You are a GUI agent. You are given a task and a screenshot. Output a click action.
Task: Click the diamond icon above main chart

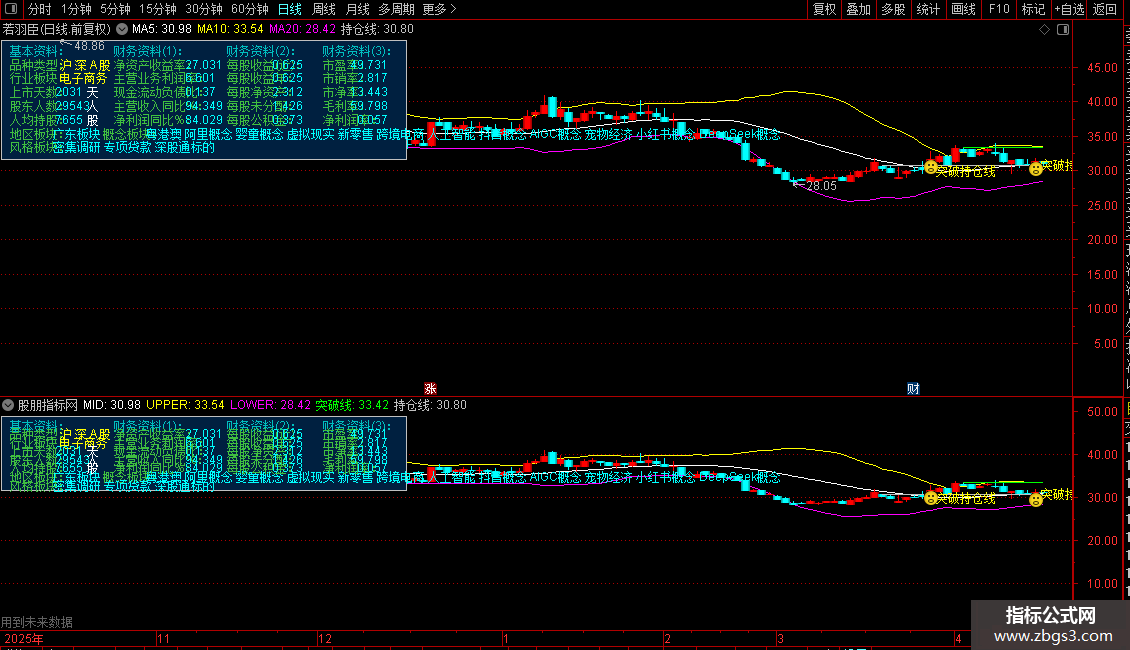pos(1044,30)
